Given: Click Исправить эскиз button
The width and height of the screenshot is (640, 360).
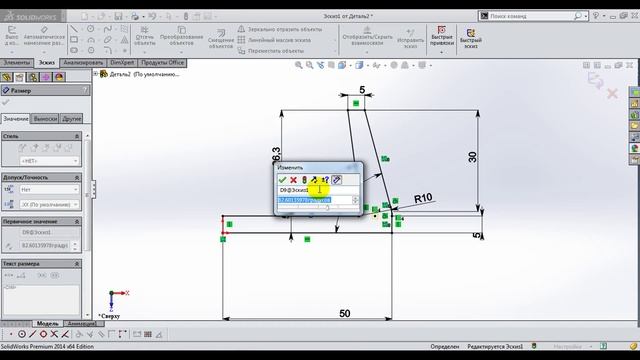Looking at the screenshot, I should (410, 39).
